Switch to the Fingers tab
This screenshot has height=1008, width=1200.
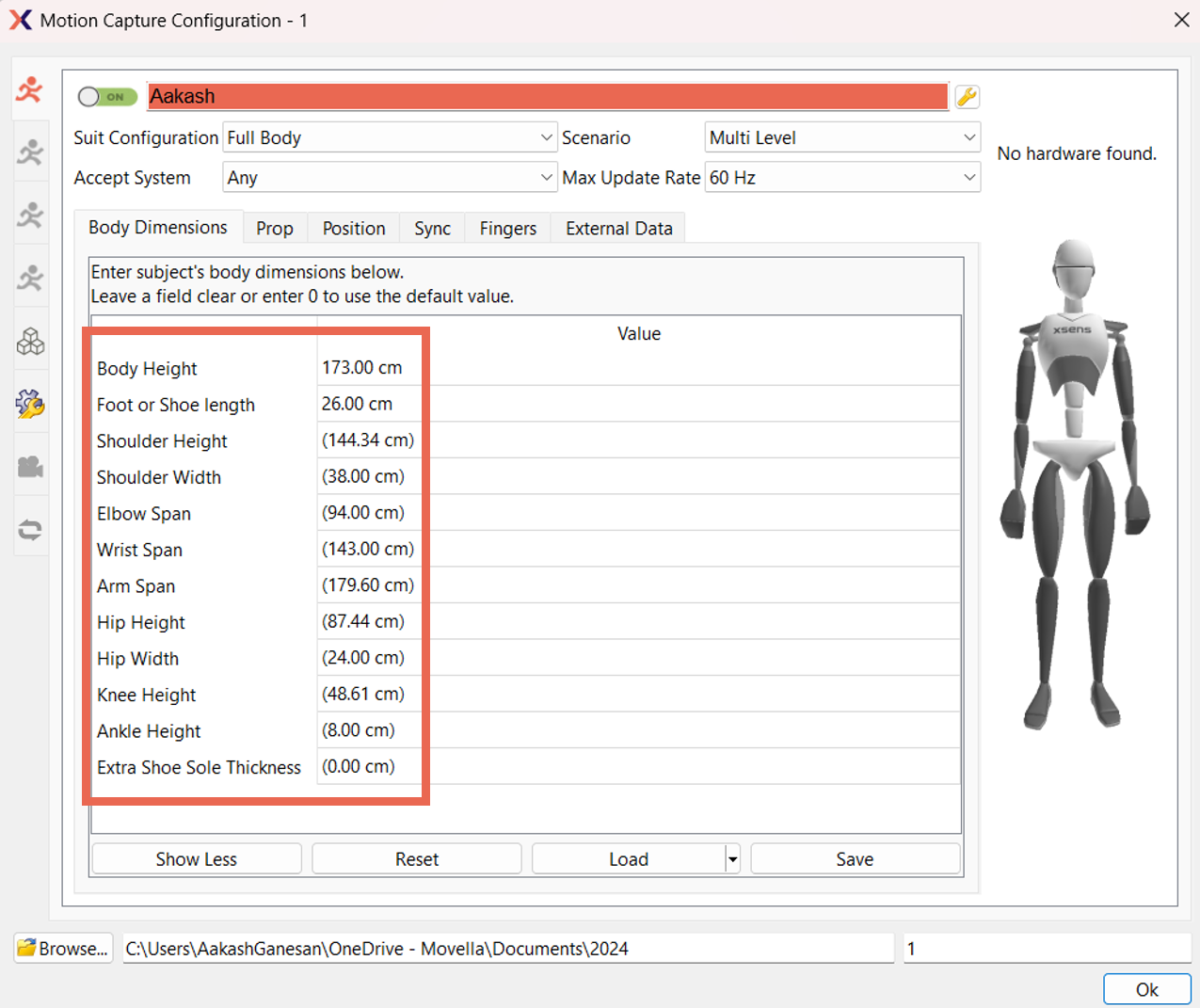pyautogui.click(x=507, y=229)
